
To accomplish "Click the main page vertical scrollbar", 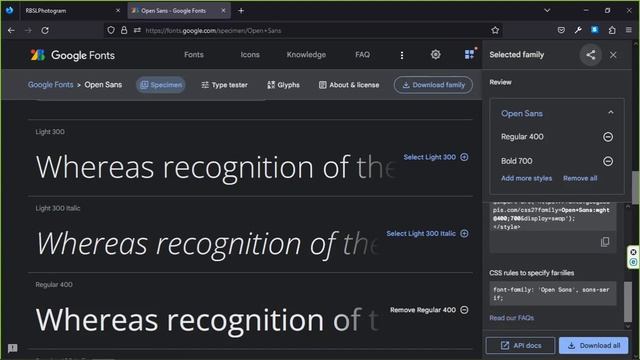I will click(636, 187).
